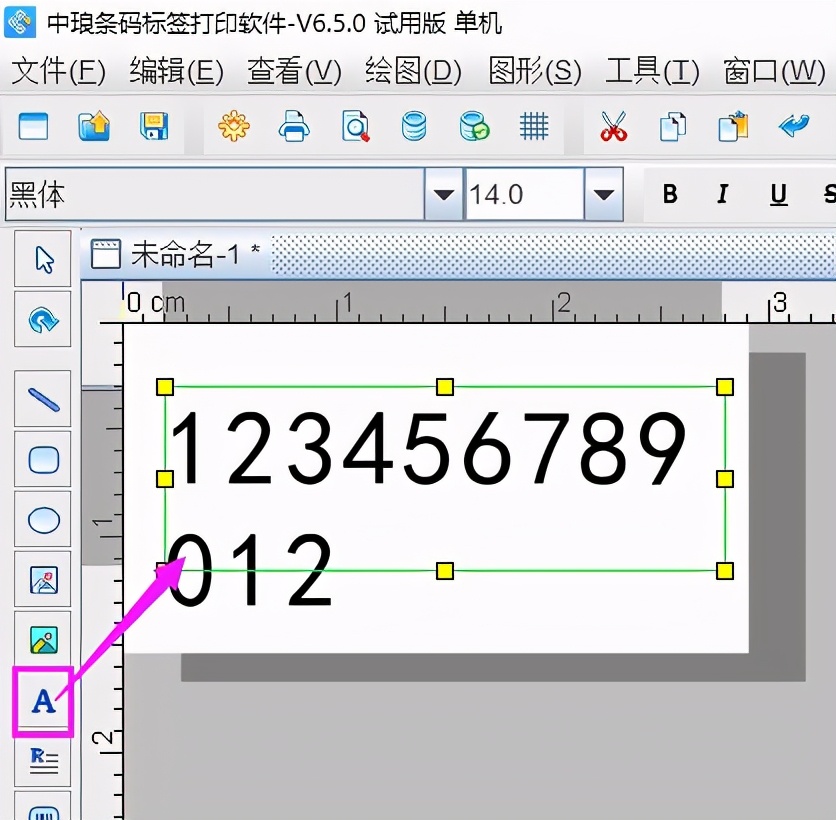The height and width of the screenshot is (820, 836).
Task: Open the 查看(V) menu
Action: point(294,71)
